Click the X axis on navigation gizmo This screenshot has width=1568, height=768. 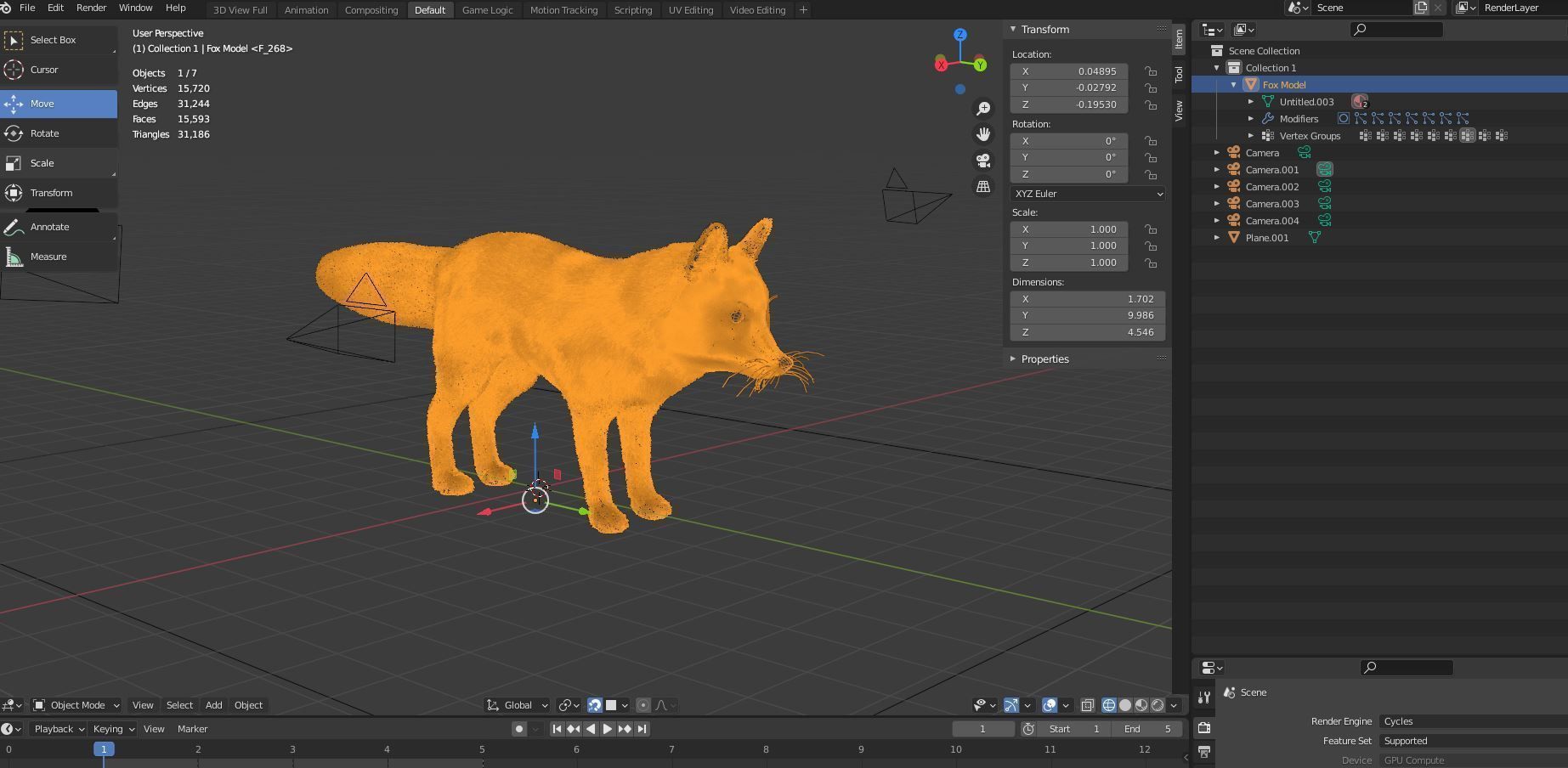tap(941, 65)
